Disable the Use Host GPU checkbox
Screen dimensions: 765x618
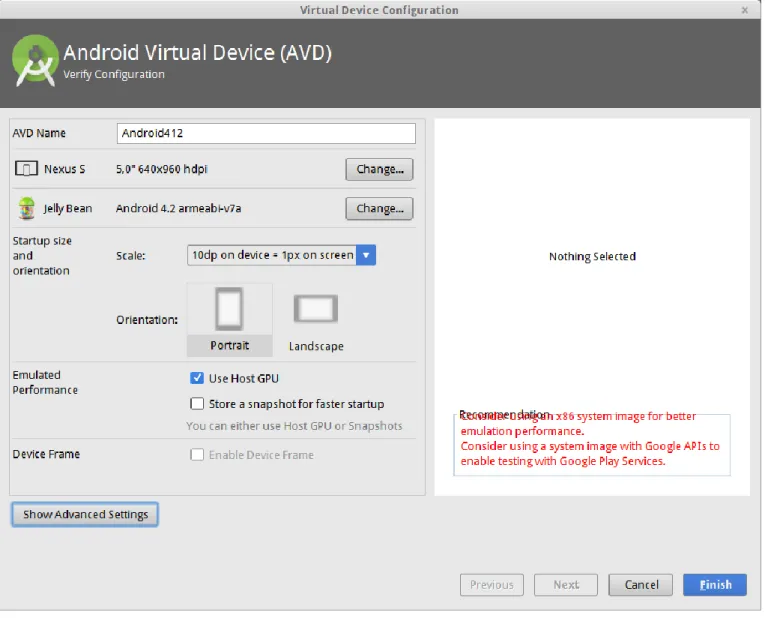point(197,378)
